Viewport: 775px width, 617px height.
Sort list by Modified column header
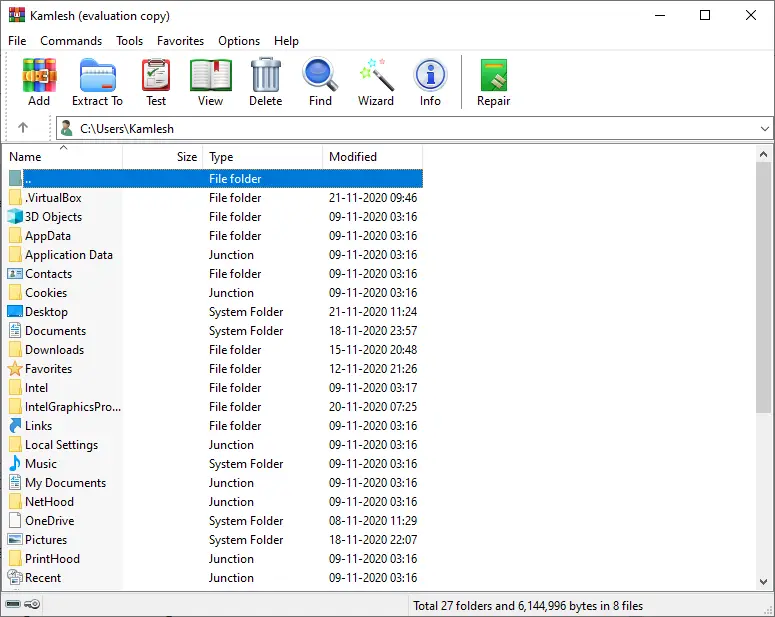[373, 156]
